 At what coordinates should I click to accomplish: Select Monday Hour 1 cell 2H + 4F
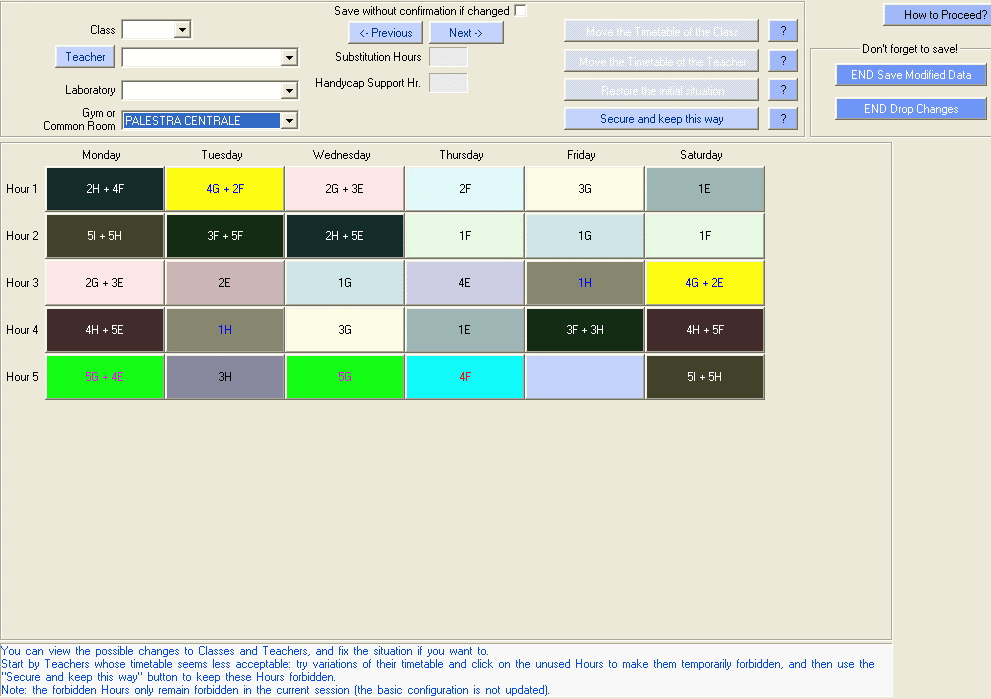point(105,188)
